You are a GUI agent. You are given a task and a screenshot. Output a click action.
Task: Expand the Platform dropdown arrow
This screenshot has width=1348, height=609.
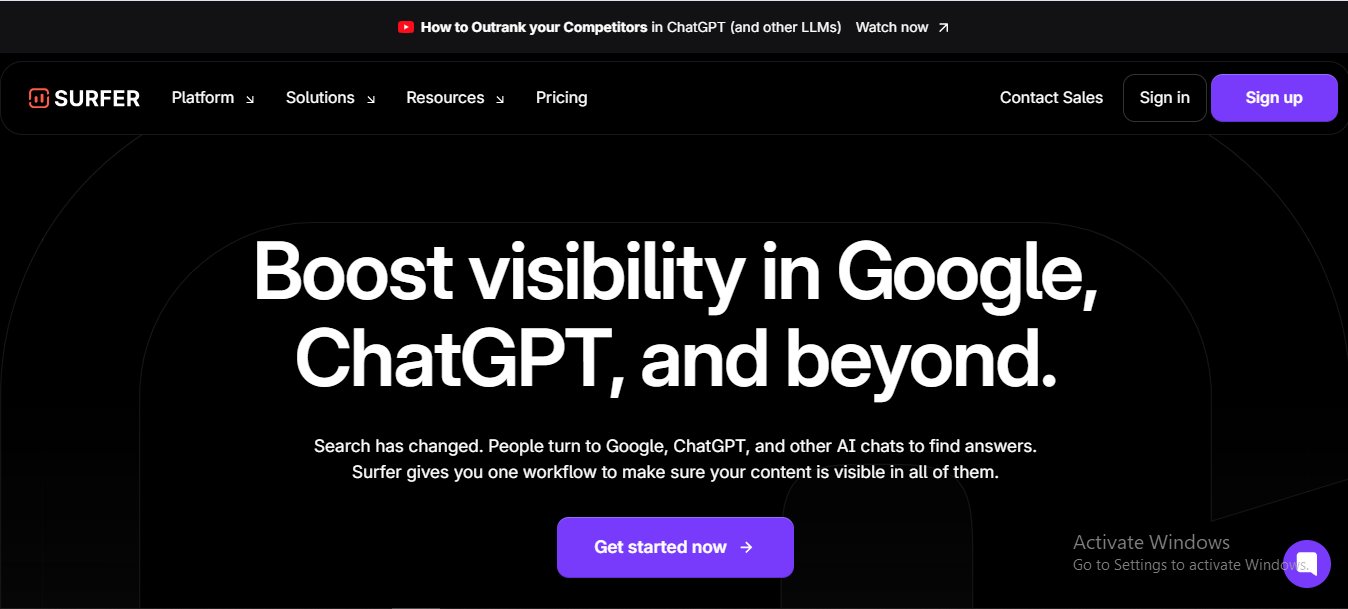(x=250, y=99)
